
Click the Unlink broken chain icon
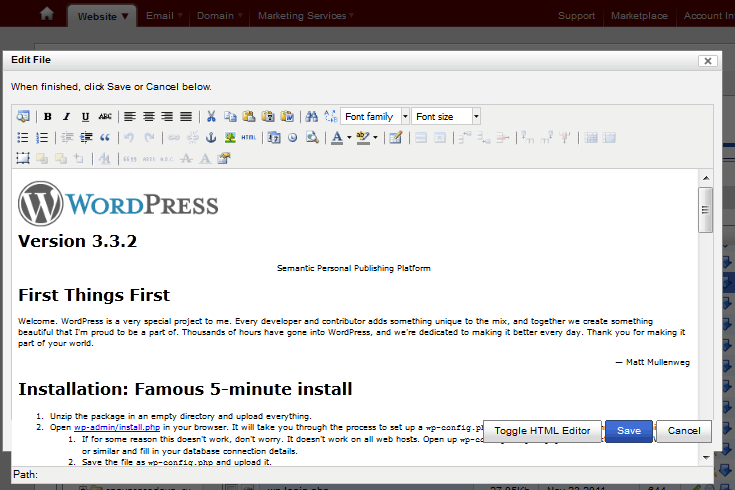click(193, 137)
